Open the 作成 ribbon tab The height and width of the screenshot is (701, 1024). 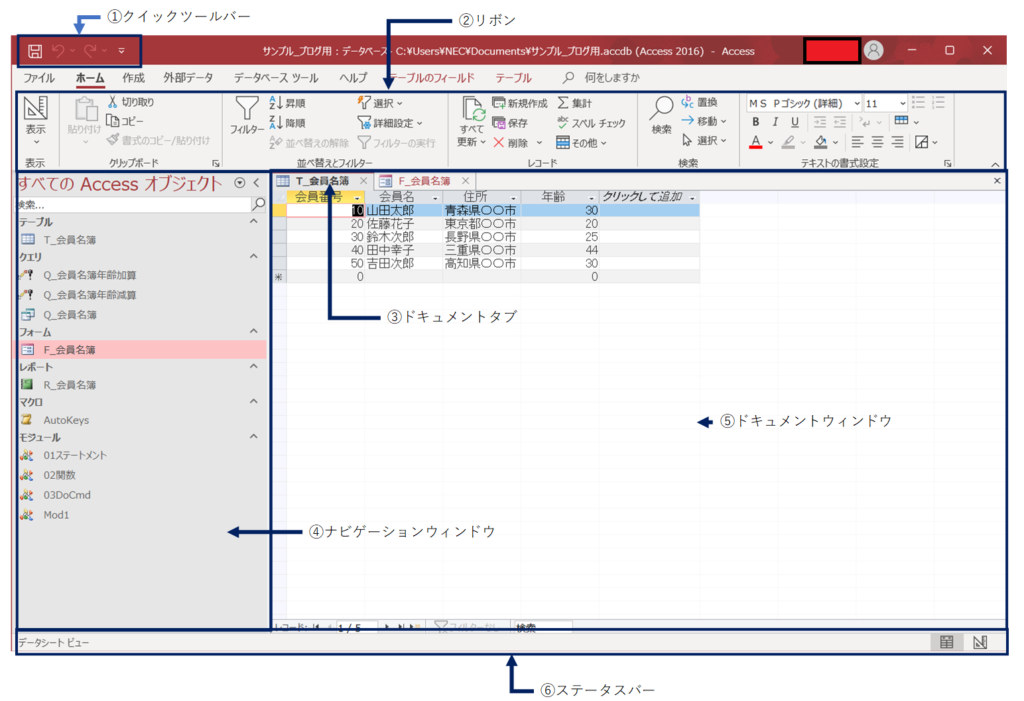134,78
